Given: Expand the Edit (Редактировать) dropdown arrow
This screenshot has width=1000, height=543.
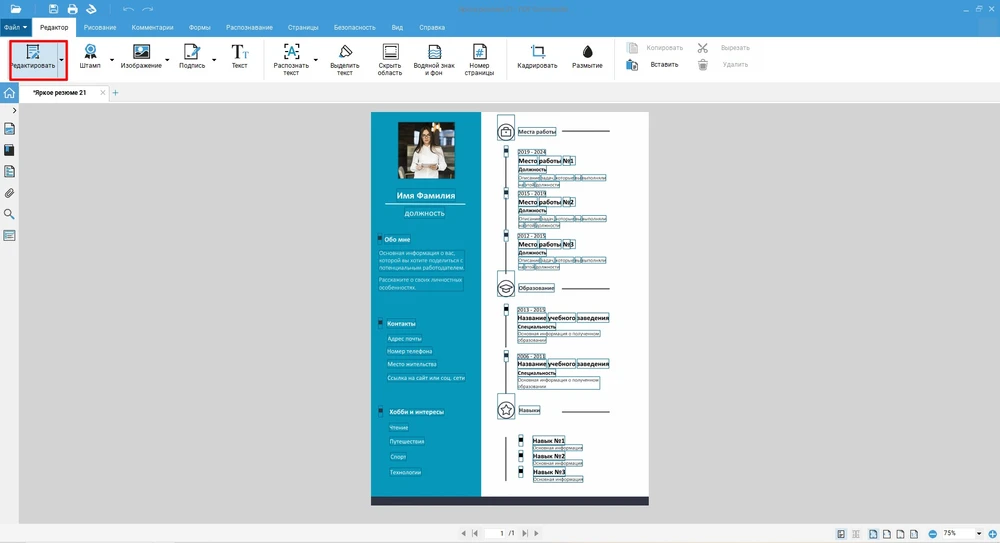Looking at the screenshot, I should coord(61,60).
